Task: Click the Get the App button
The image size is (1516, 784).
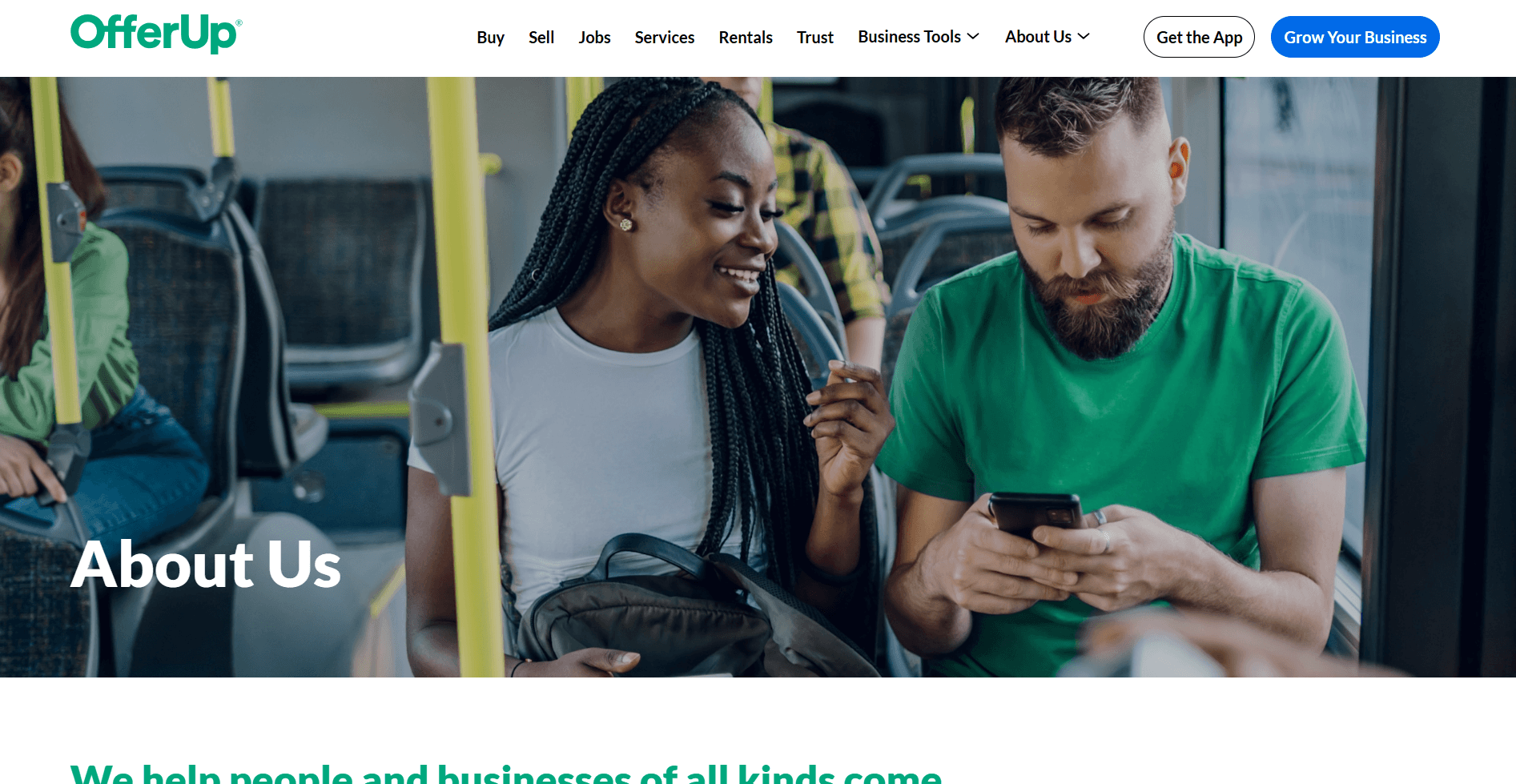Action: [x=1199, y=37]
